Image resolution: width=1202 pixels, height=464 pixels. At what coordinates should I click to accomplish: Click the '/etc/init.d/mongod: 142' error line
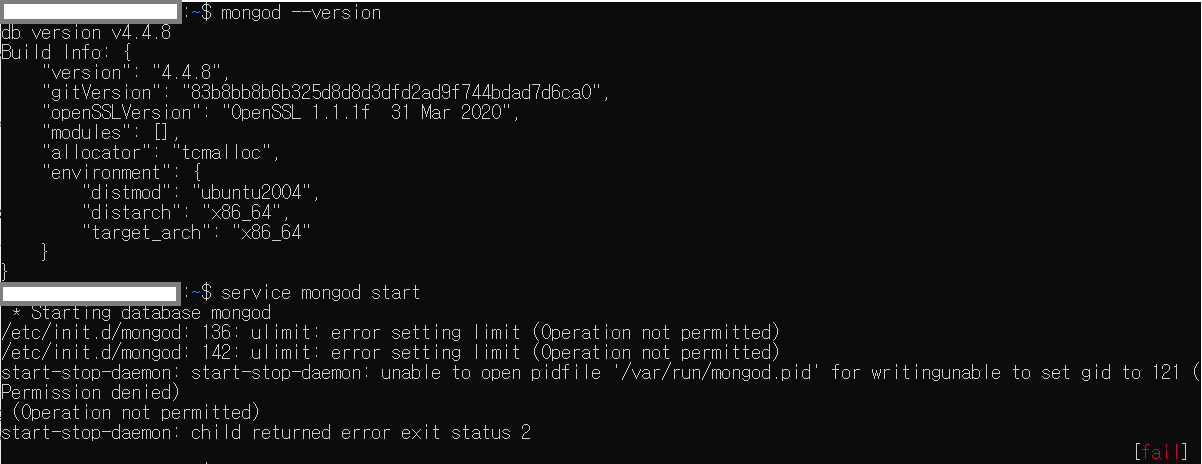coord(390,353)
